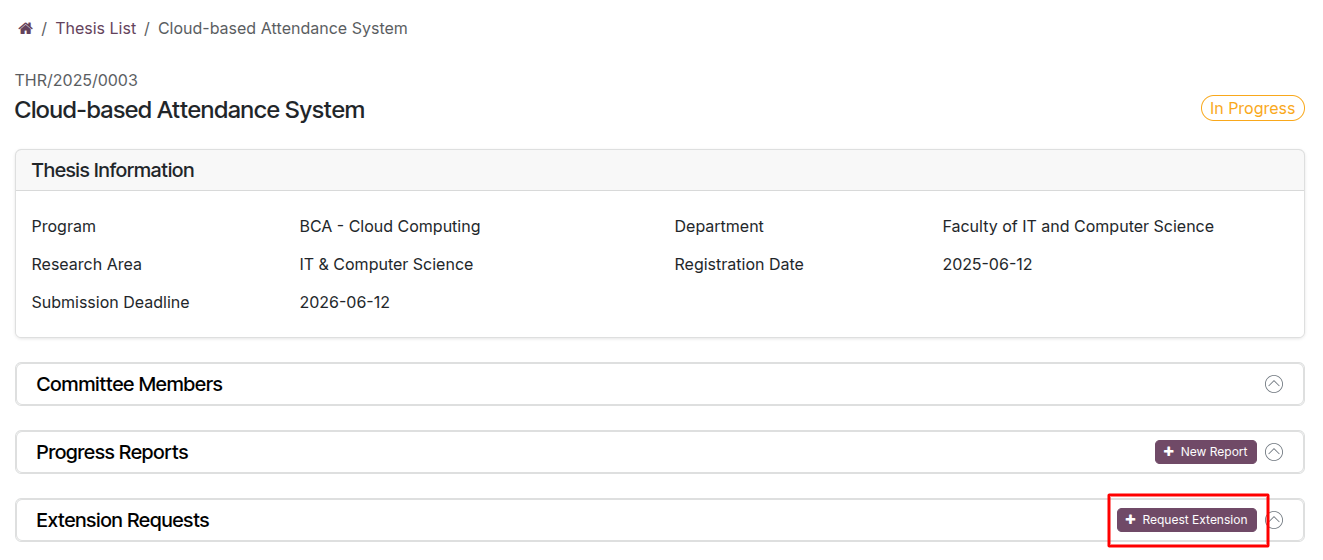The height and width of the screenshot is (560, 1323).
Task: Click the Cloud-based Attendance System page title
Action: pos(190,110)
